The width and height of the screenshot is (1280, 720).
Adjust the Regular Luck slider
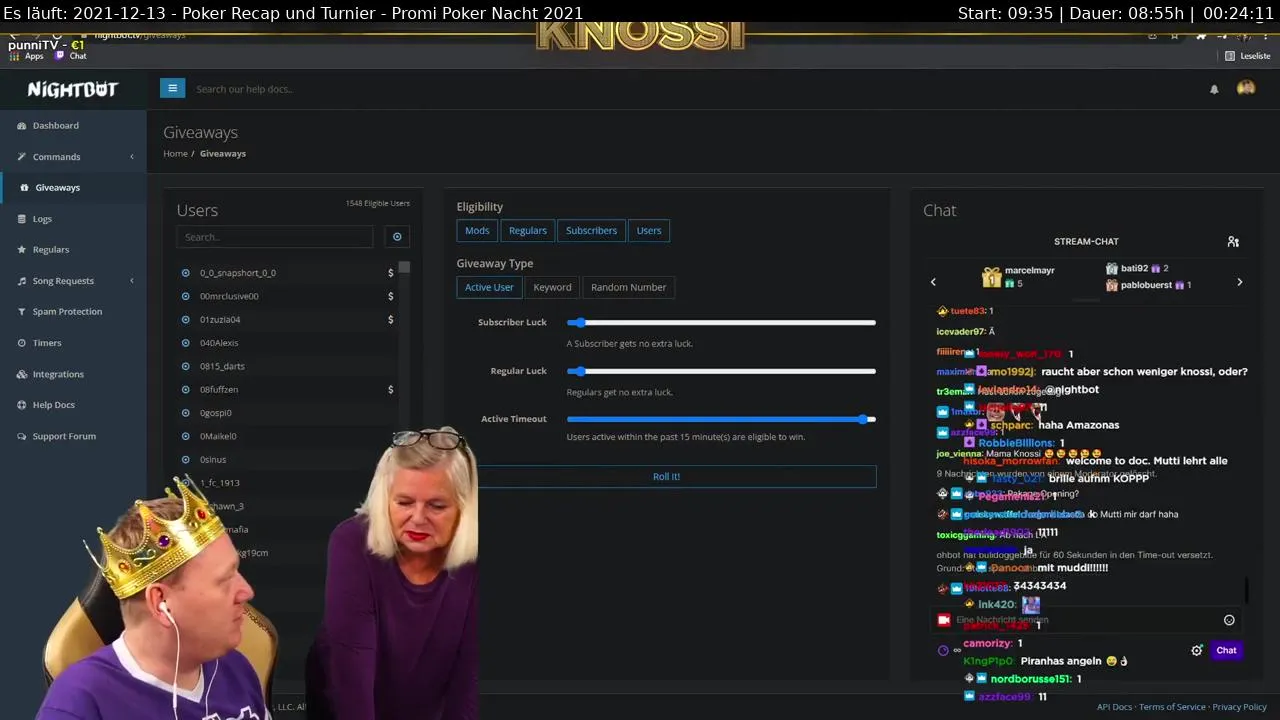click(721, 371)
